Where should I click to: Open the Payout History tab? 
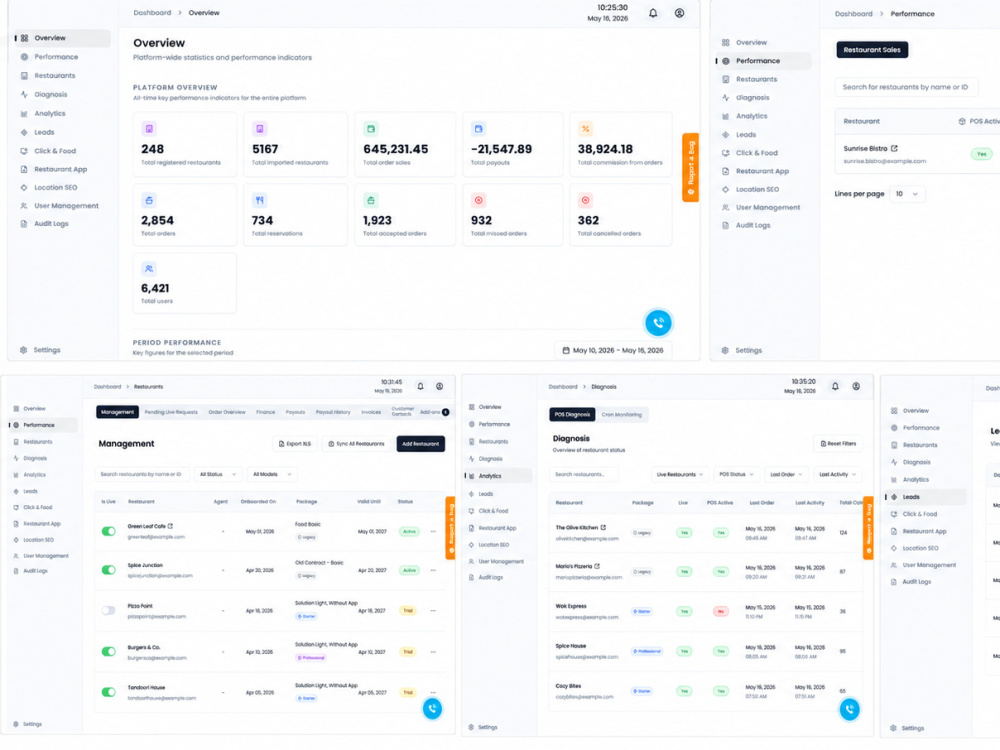click(333, 412)
